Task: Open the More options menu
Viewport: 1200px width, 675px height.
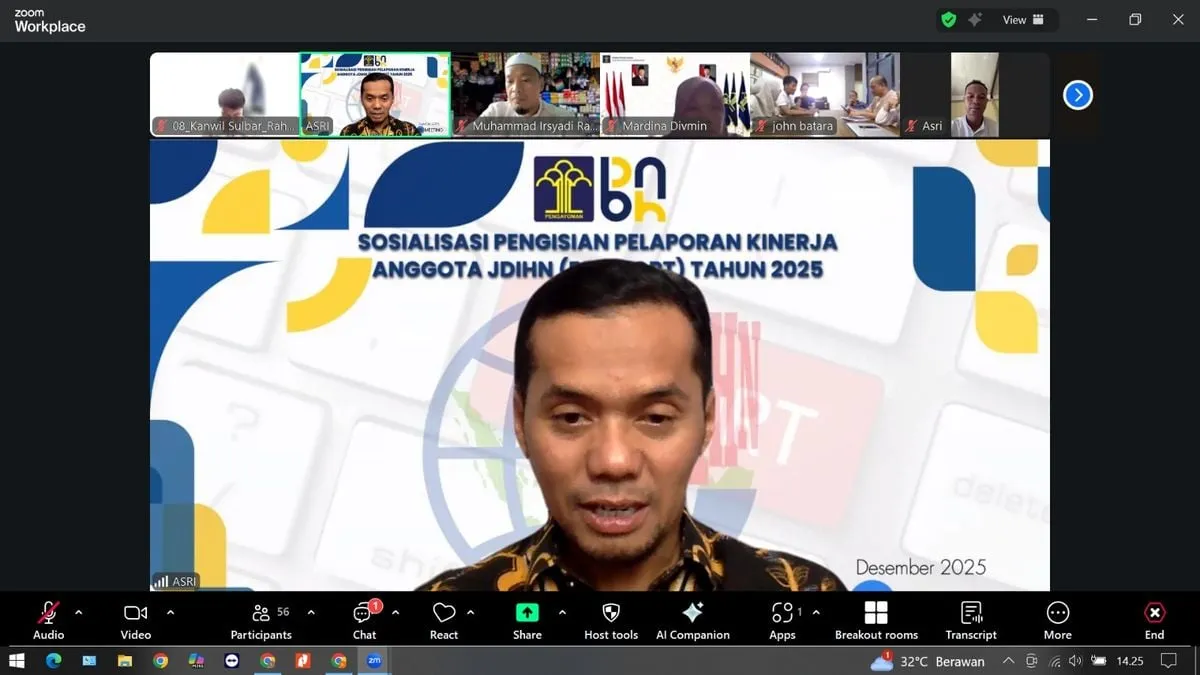Action: (x=1058, y=620)
